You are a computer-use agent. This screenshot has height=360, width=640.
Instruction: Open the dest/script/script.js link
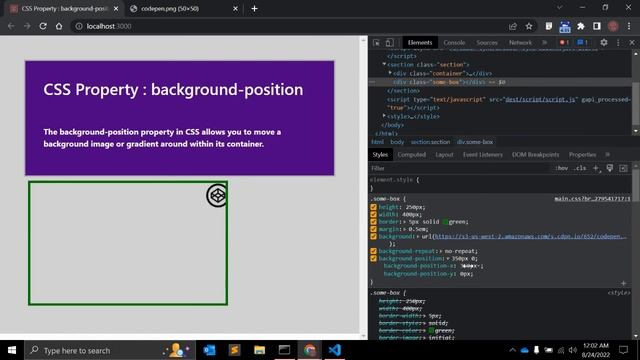540,99
